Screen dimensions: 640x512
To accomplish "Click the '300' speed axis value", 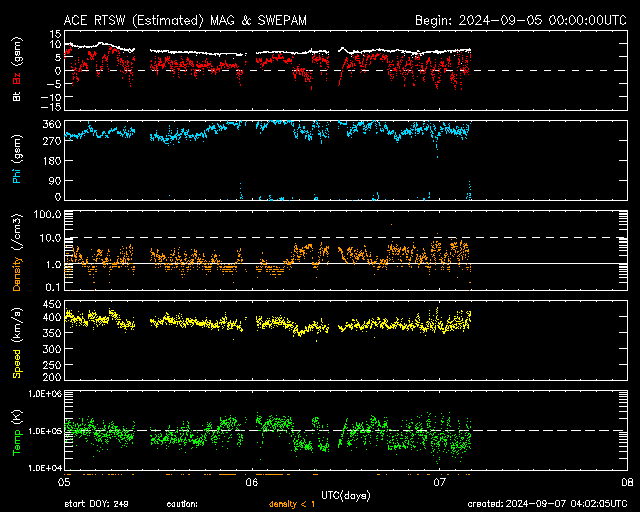I will [52, 349].
